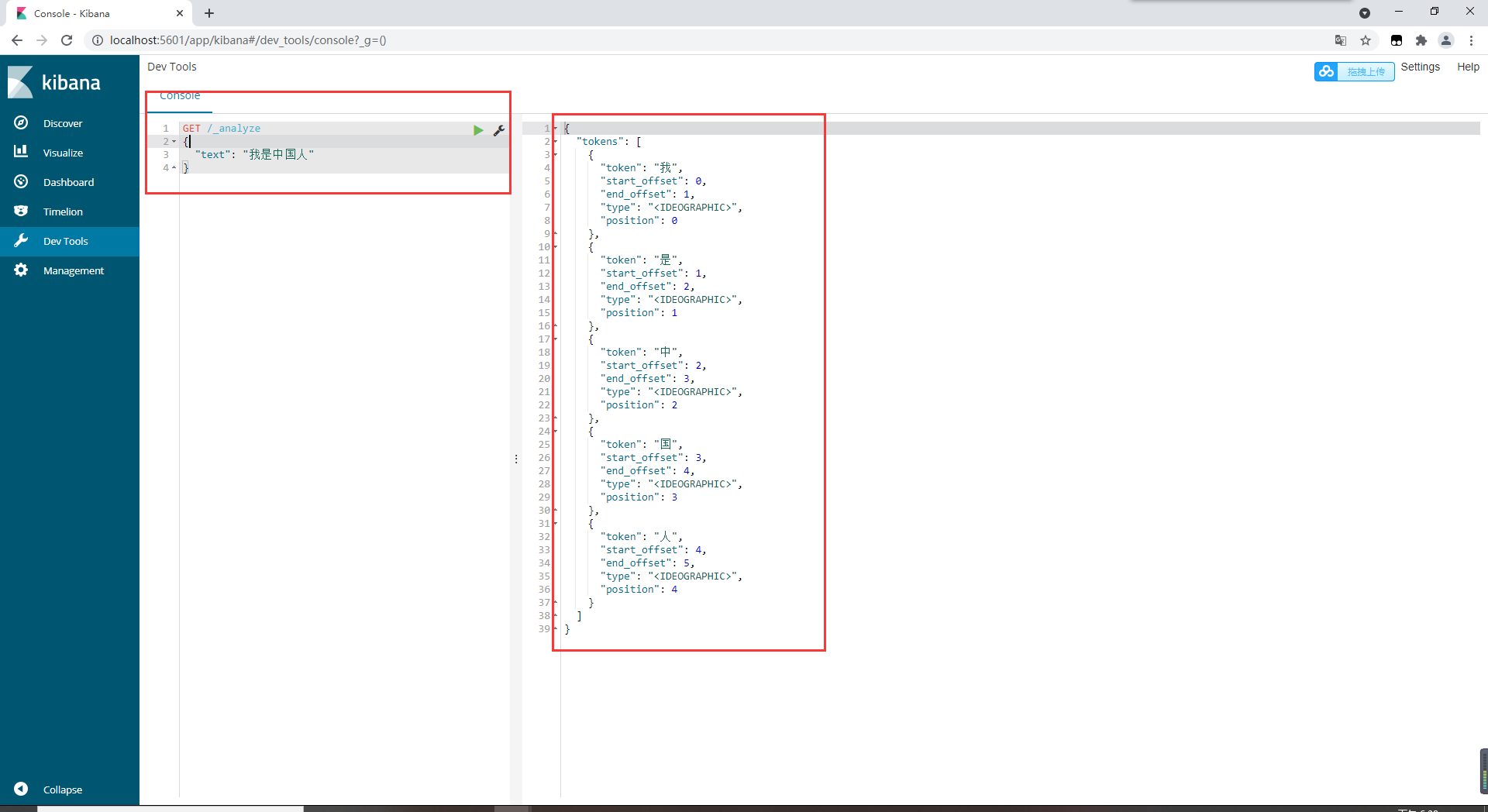
Task: Collapse token object at response line 24
Action: [555, 432]
